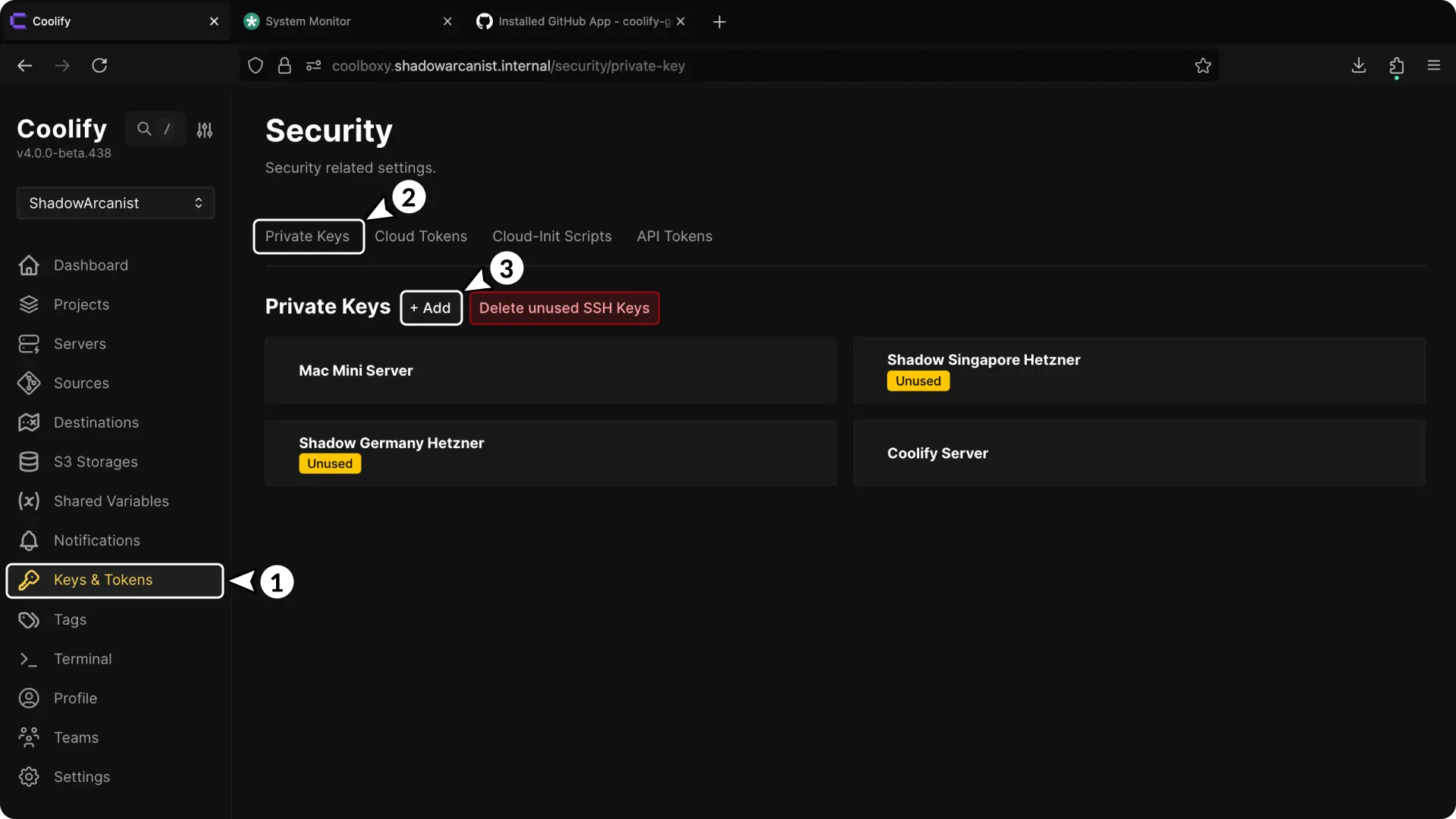
Task: Switch to the System Monitor browser tab
Action: tap(308, 21)
